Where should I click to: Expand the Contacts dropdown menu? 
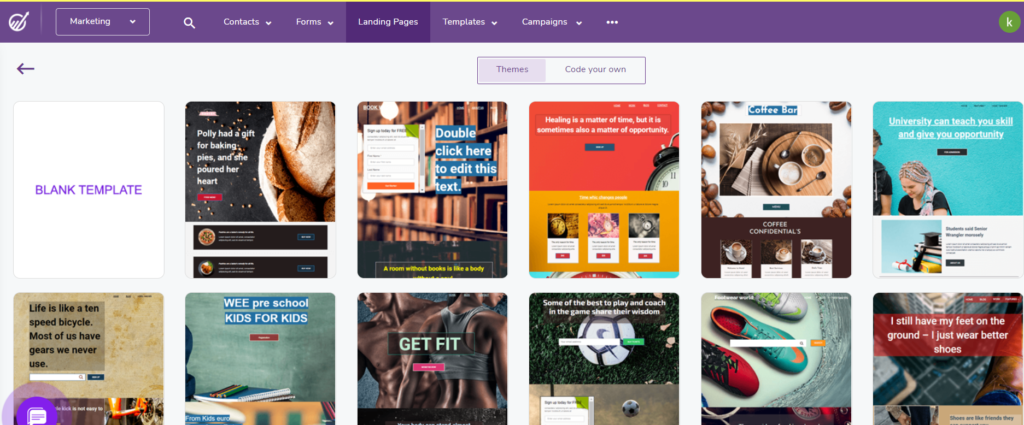pos(247,22)
